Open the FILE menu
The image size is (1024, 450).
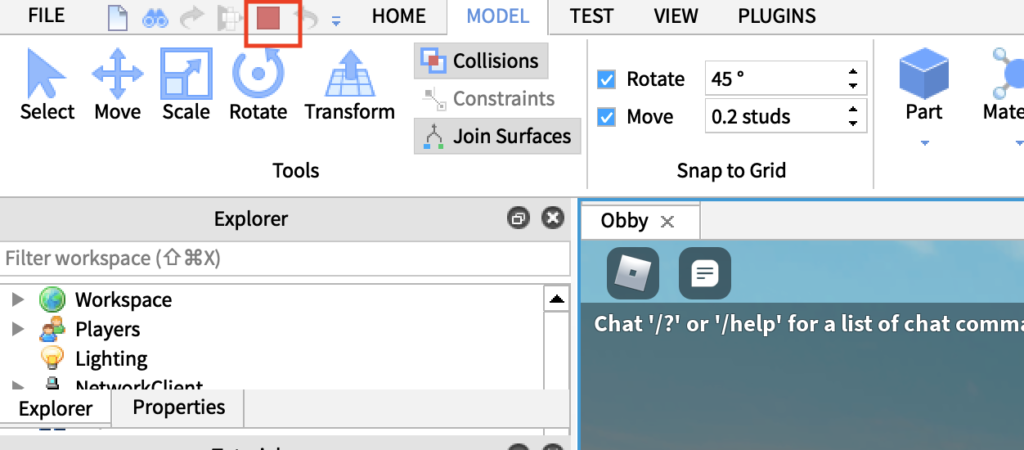click(x=46, y=16)
